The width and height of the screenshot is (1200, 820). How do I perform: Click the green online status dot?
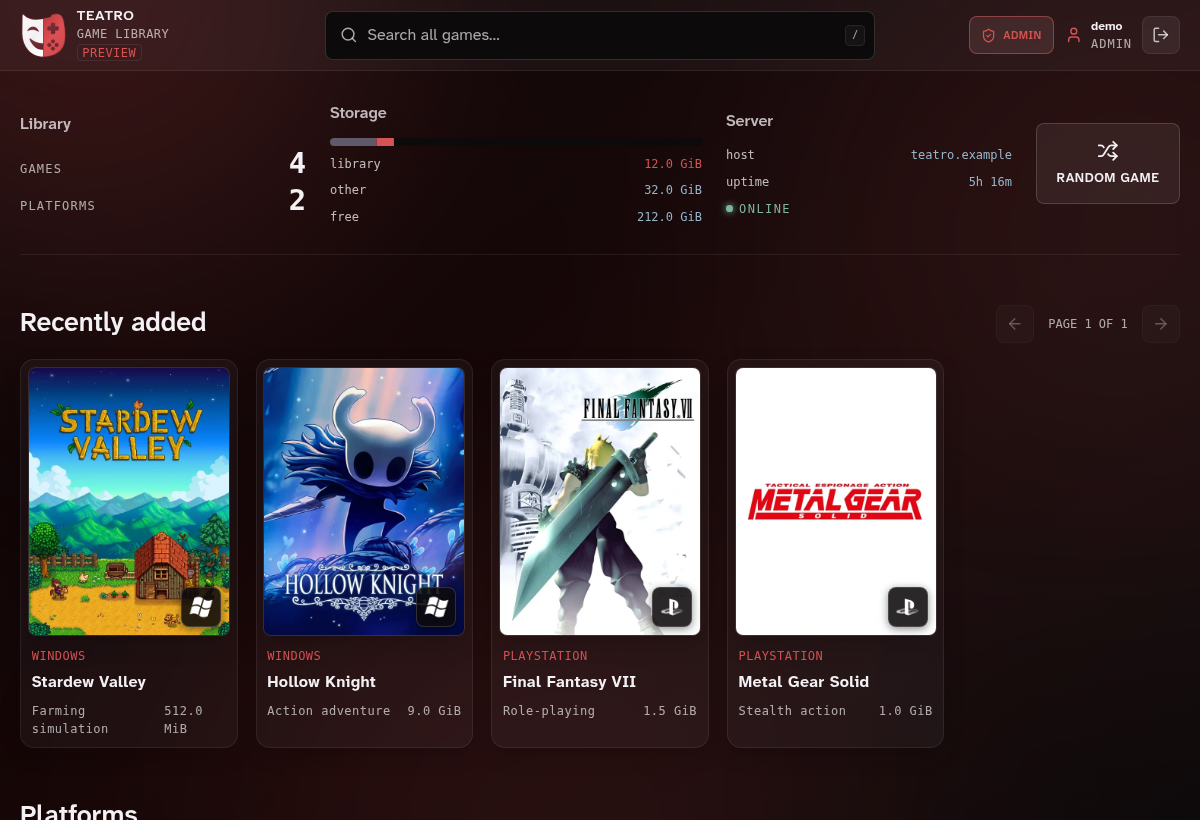click(x=730, y=209)
